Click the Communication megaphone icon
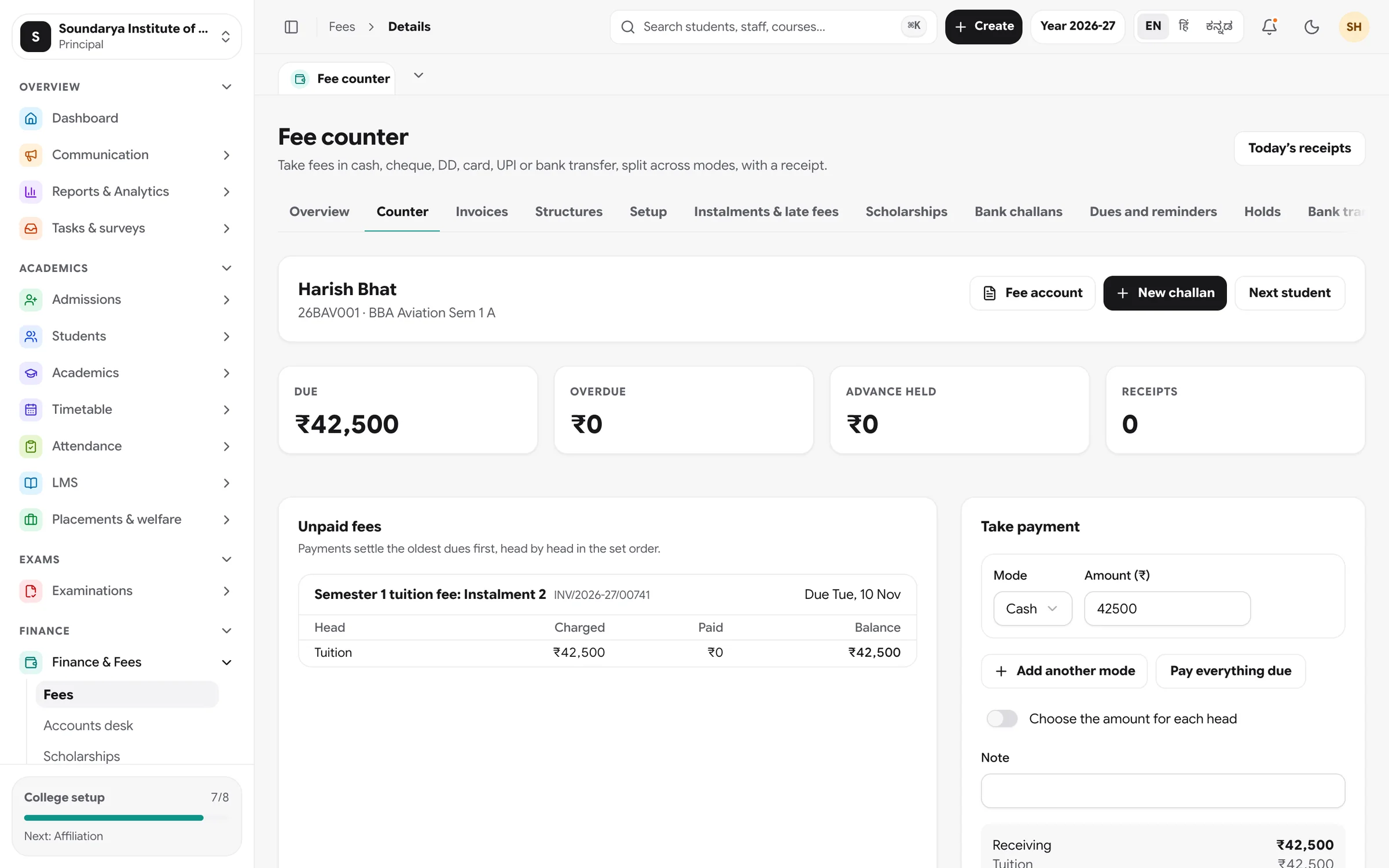 click(31, 155)
